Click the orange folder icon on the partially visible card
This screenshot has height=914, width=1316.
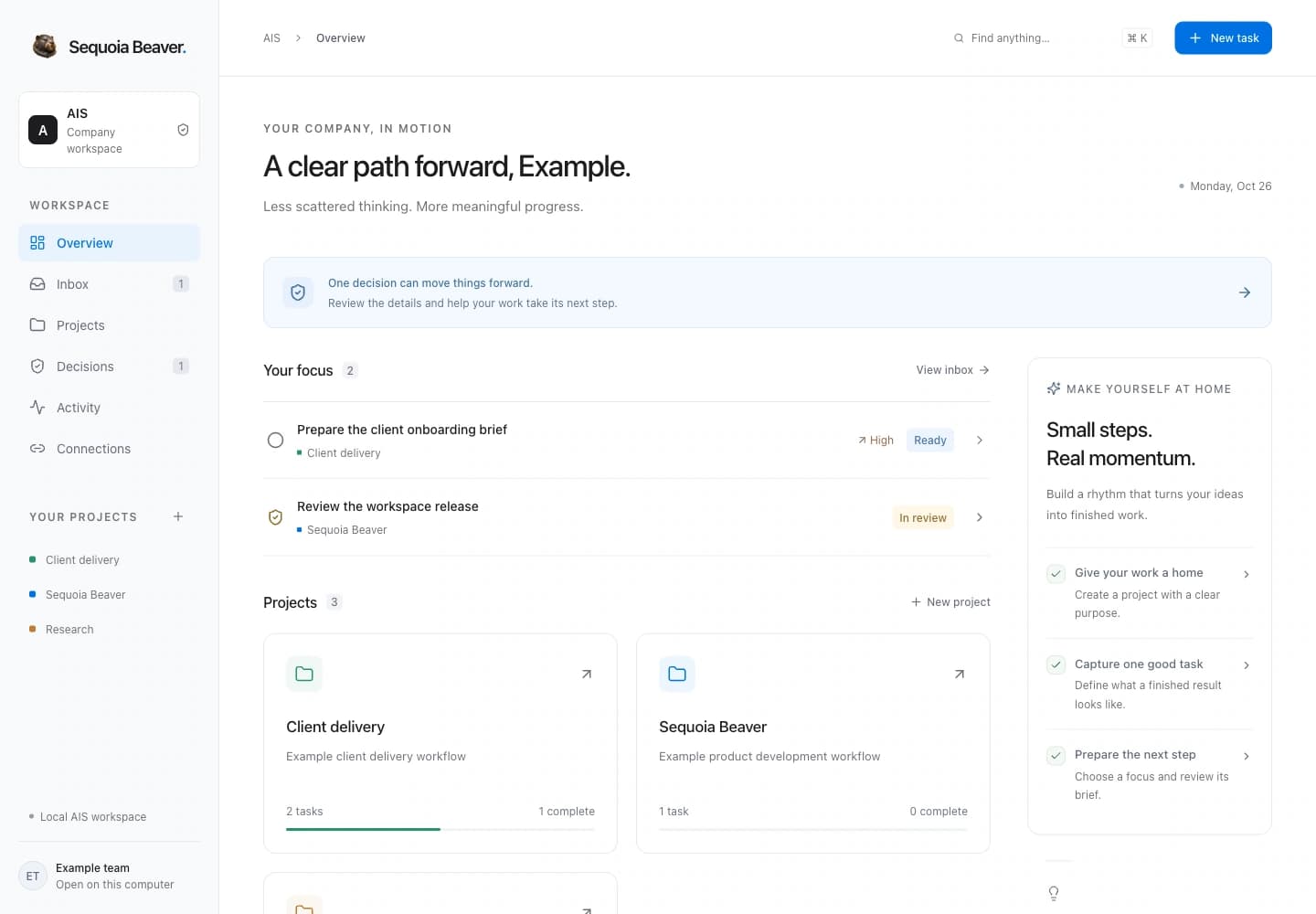tap(304, 905)
